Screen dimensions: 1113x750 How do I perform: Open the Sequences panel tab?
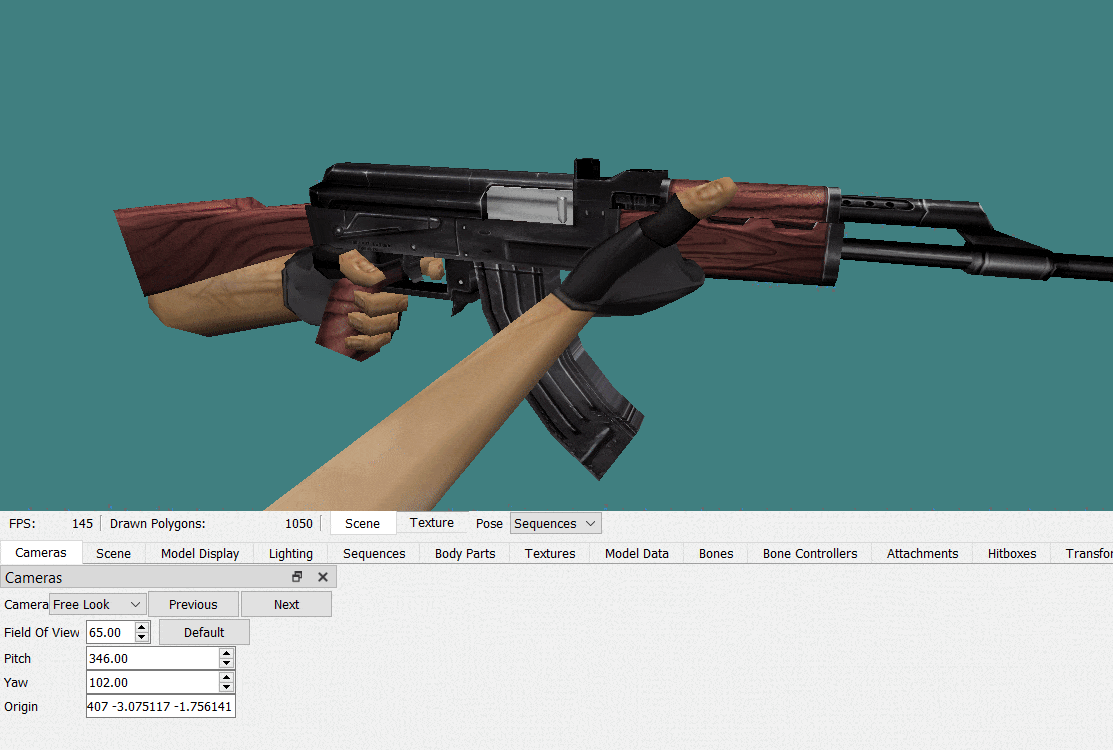point(374,553)
